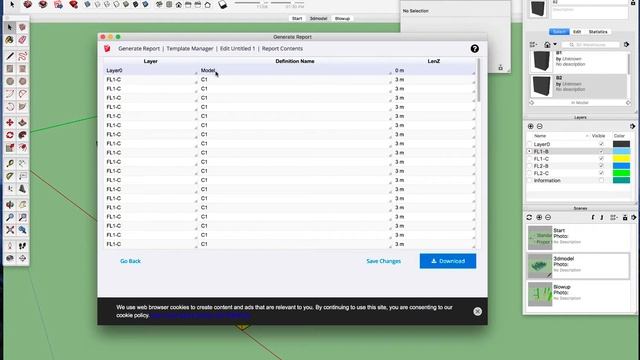Choose the Walk footprints tool
The width and height of the screenshot is (640, 360).
[x=22, y=246]
